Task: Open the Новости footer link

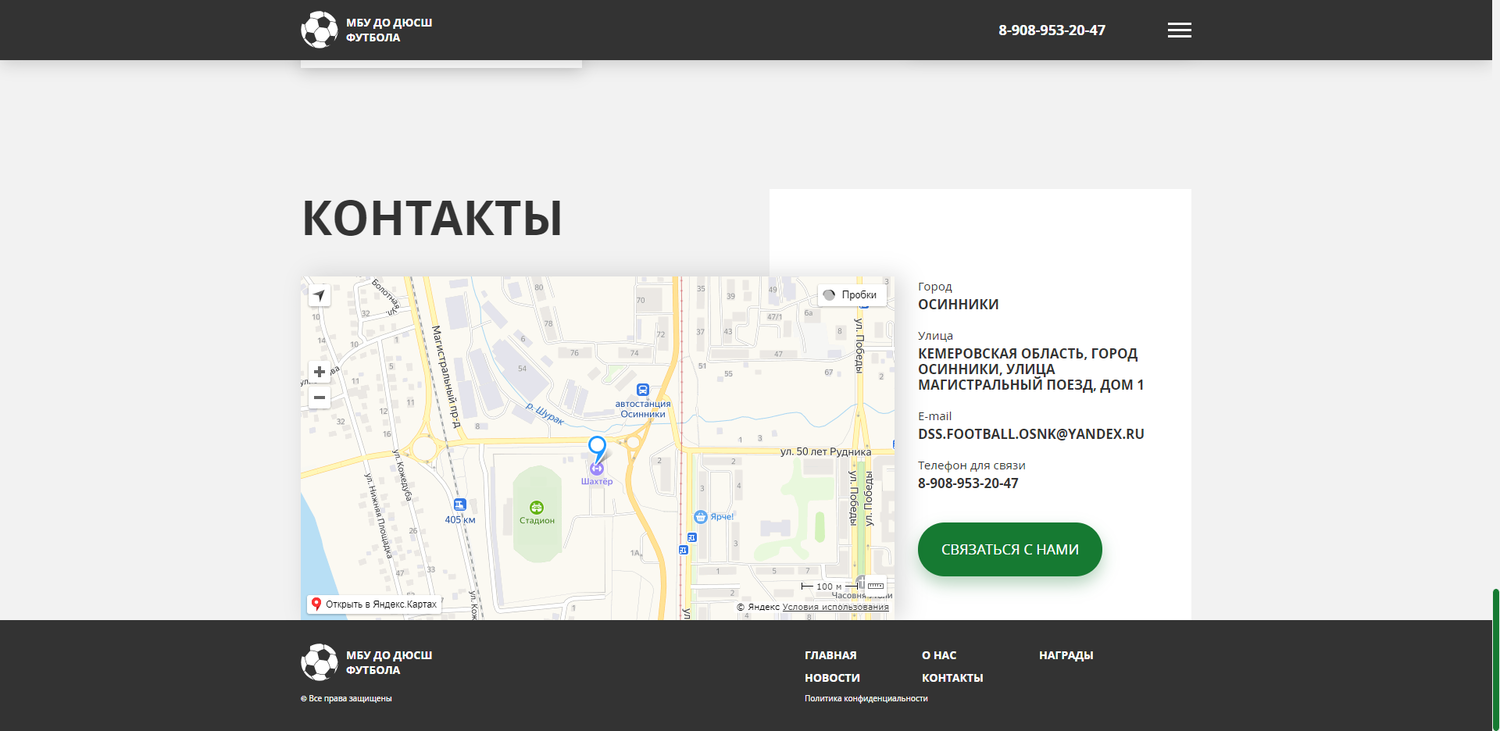Action: pos(832,678)
